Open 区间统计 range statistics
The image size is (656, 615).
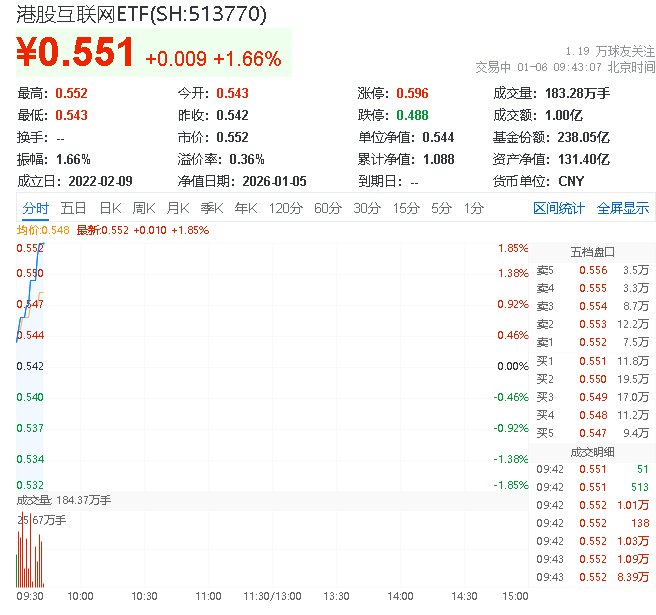tap(559, 208)
